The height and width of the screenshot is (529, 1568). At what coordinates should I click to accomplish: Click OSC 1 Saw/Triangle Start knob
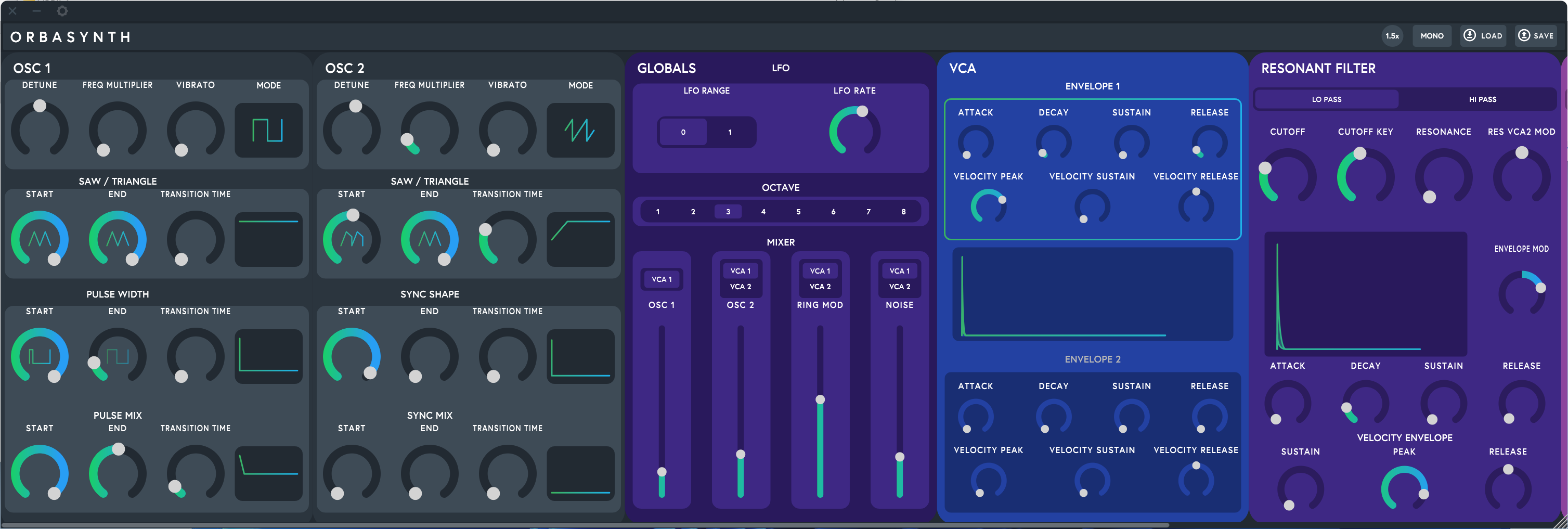point(40,239)
